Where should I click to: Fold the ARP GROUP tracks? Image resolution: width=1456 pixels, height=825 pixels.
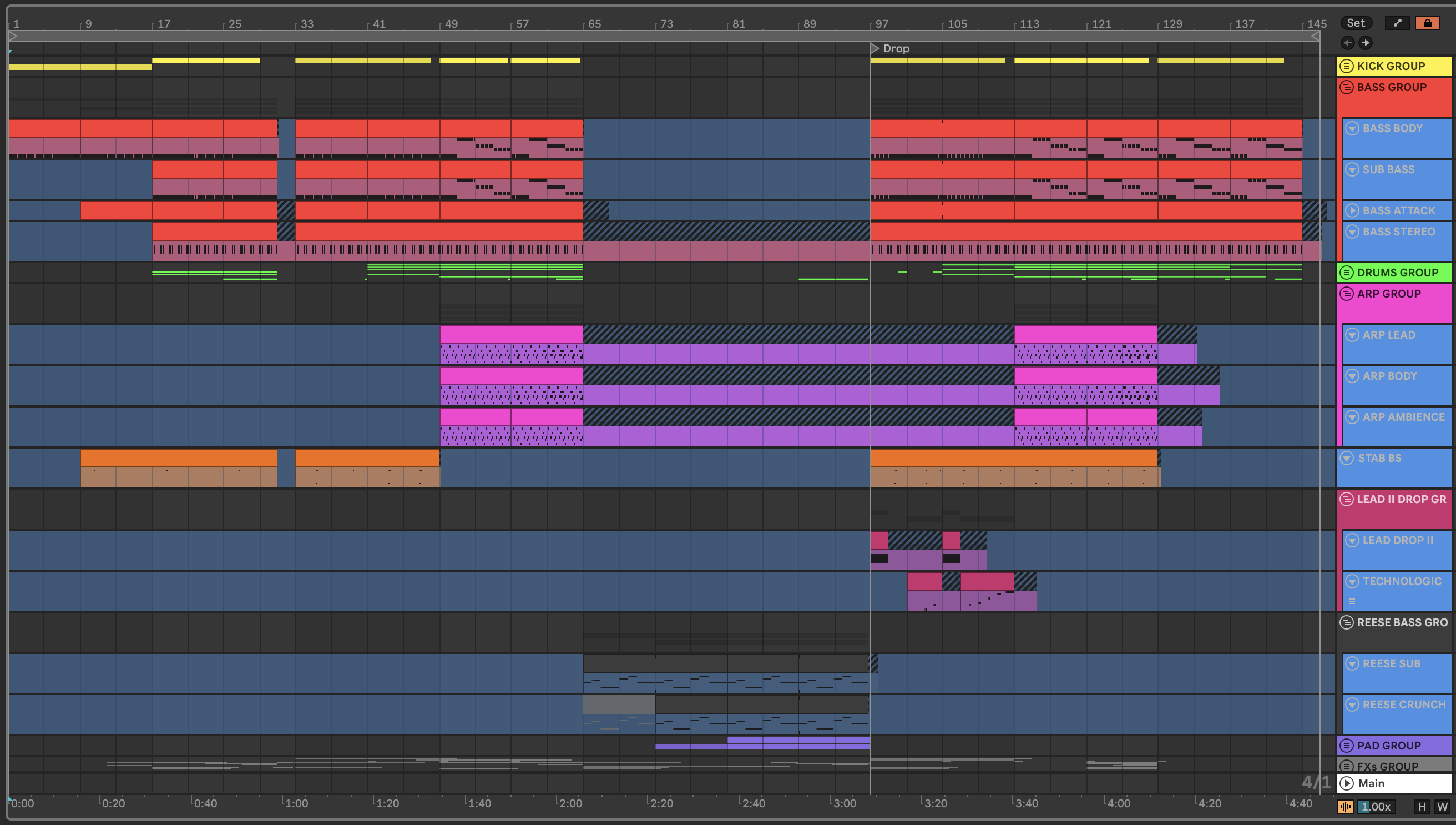click(x=1346, y=294)
